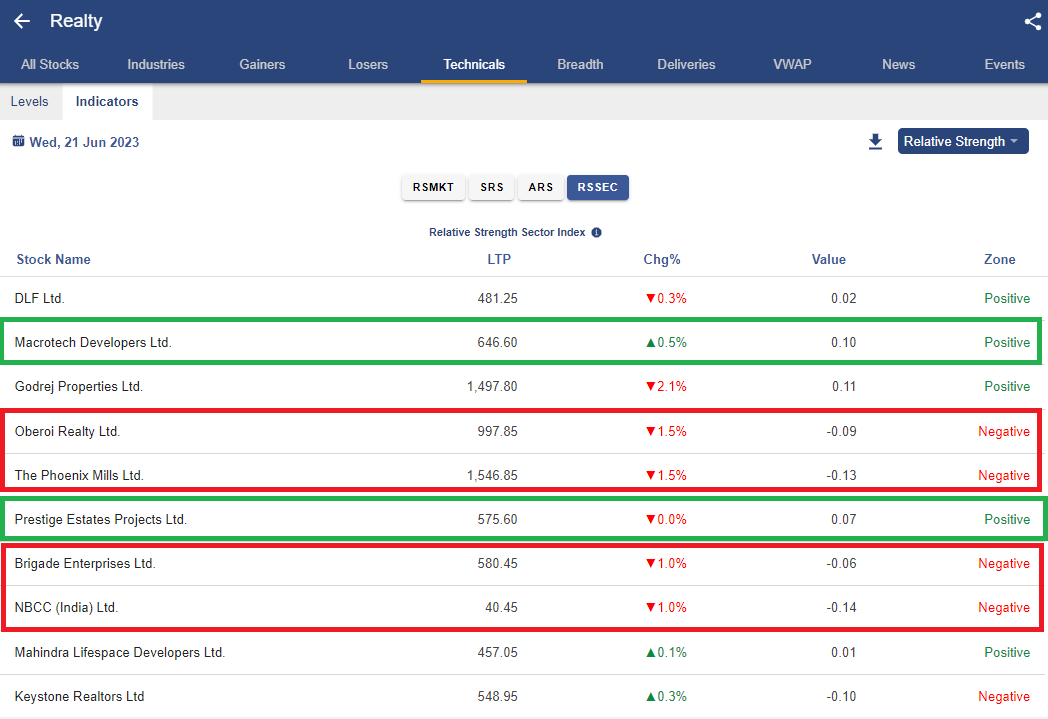Sort by Zone column header

coord(999,259)
